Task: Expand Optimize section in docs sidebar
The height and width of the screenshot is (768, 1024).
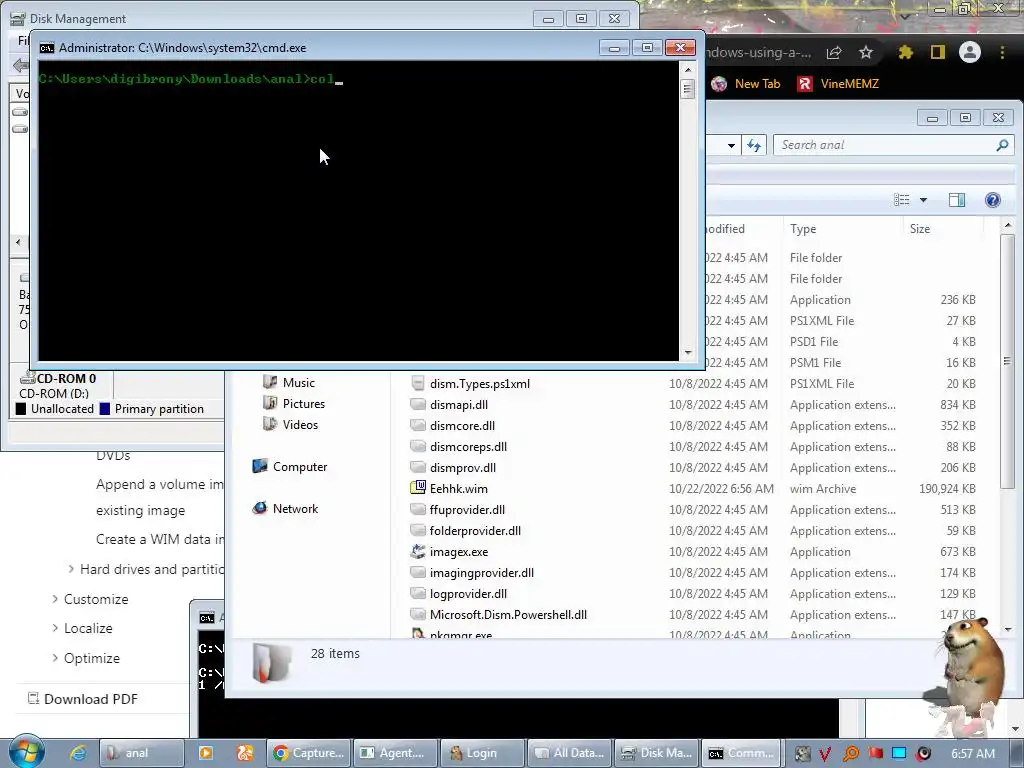Action: coord(55,658)
